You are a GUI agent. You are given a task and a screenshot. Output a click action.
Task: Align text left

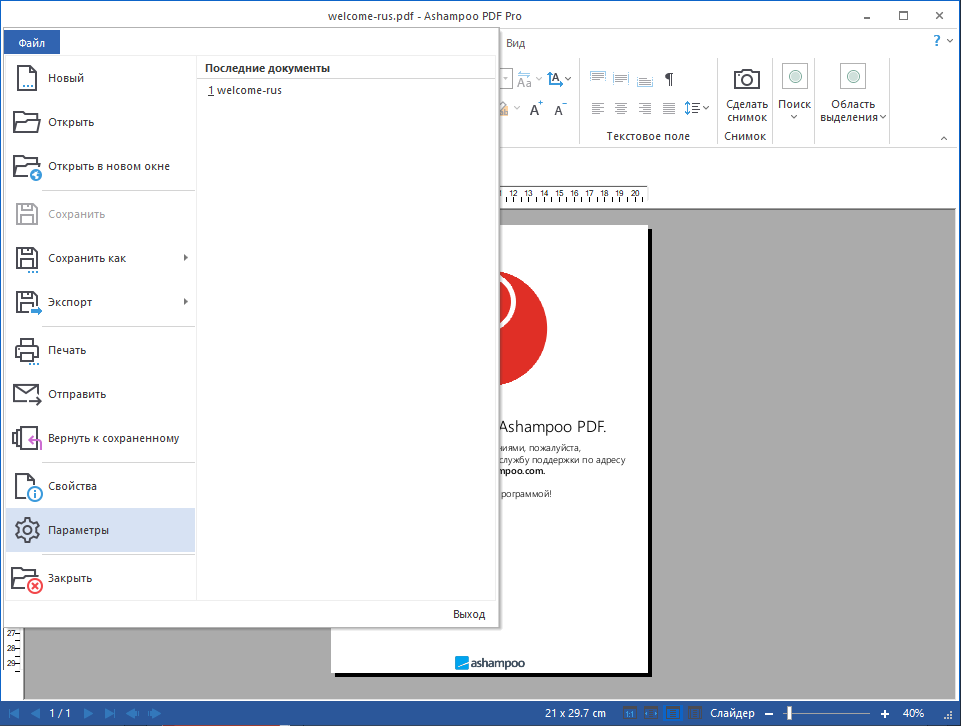[598, 108]
